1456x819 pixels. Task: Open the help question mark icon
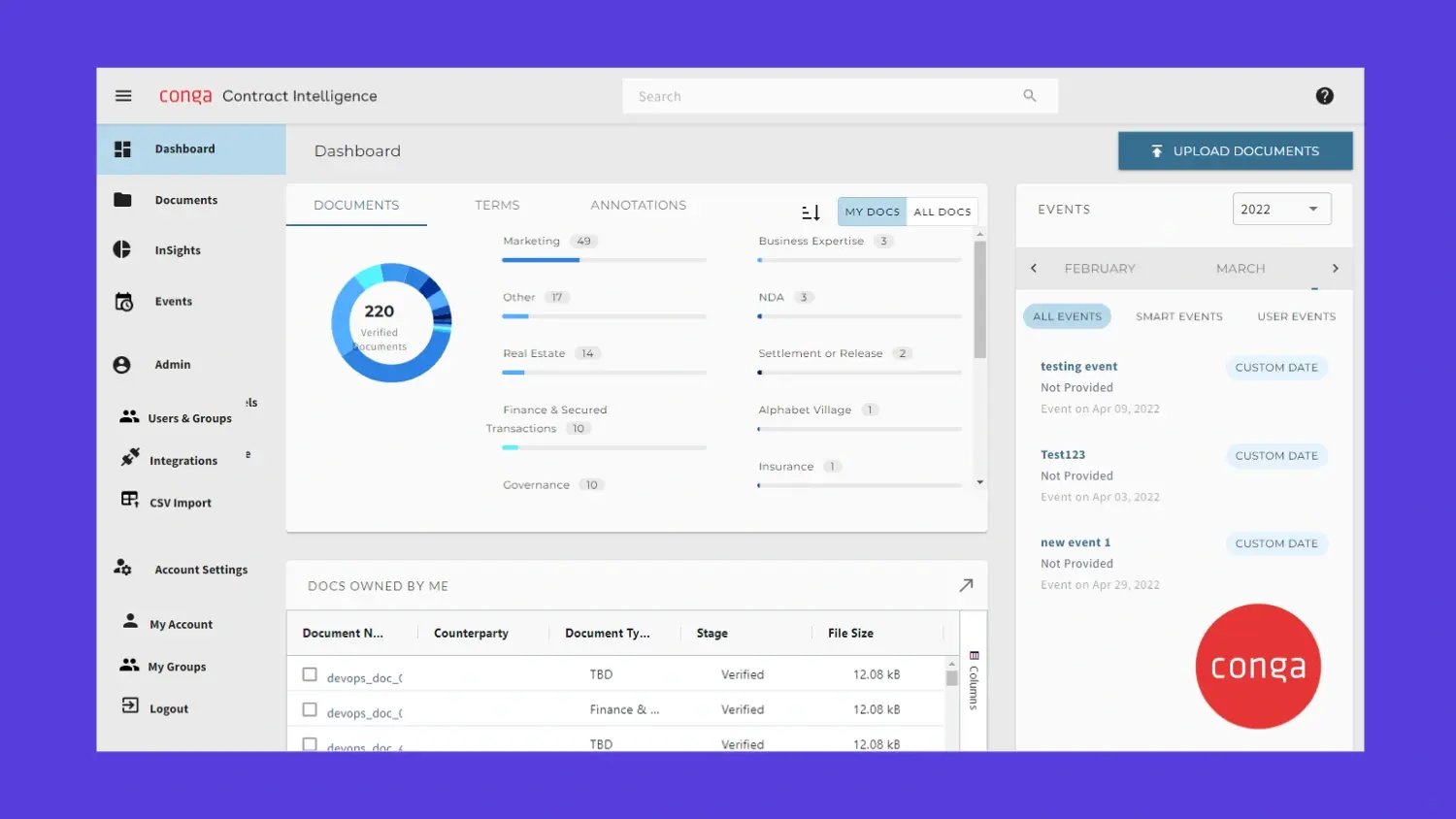pyautogui.click(x=1324, y=96)
